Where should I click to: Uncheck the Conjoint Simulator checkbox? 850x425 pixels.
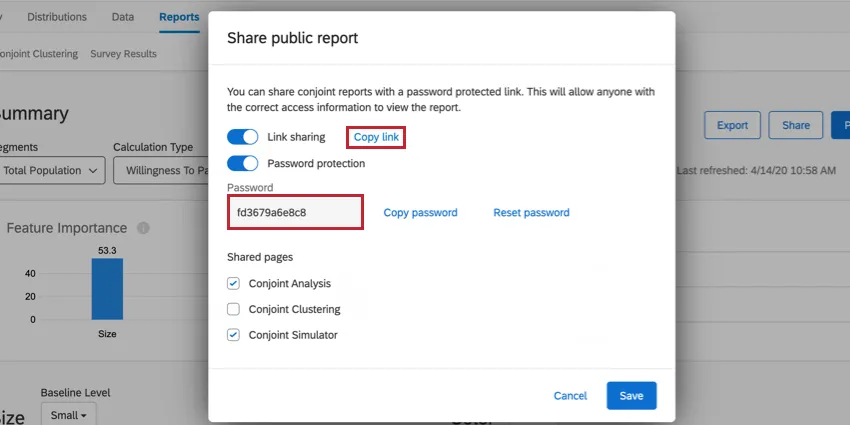pyautogui.click(x=234, y=335)
